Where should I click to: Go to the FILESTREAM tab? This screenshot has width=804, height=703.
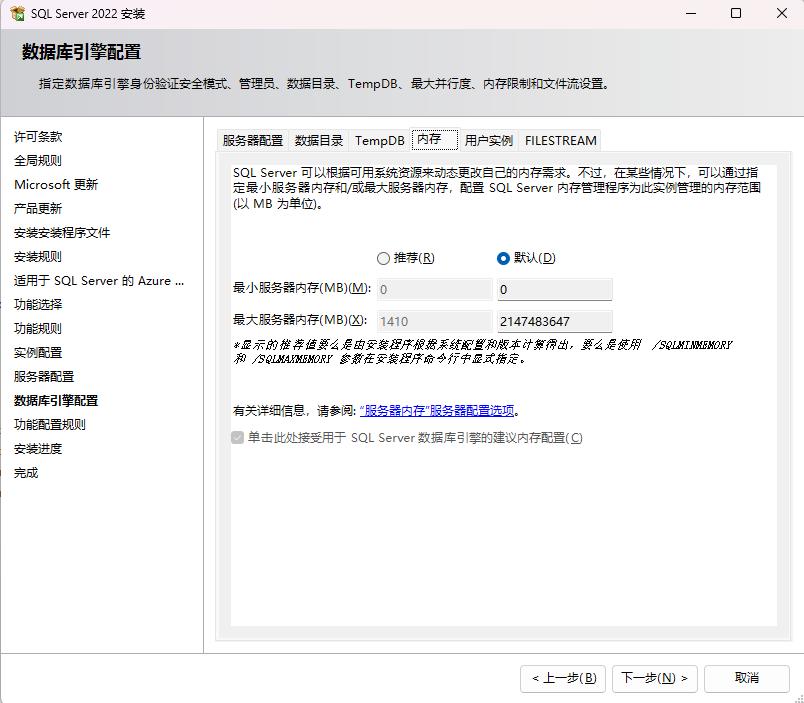561,141
